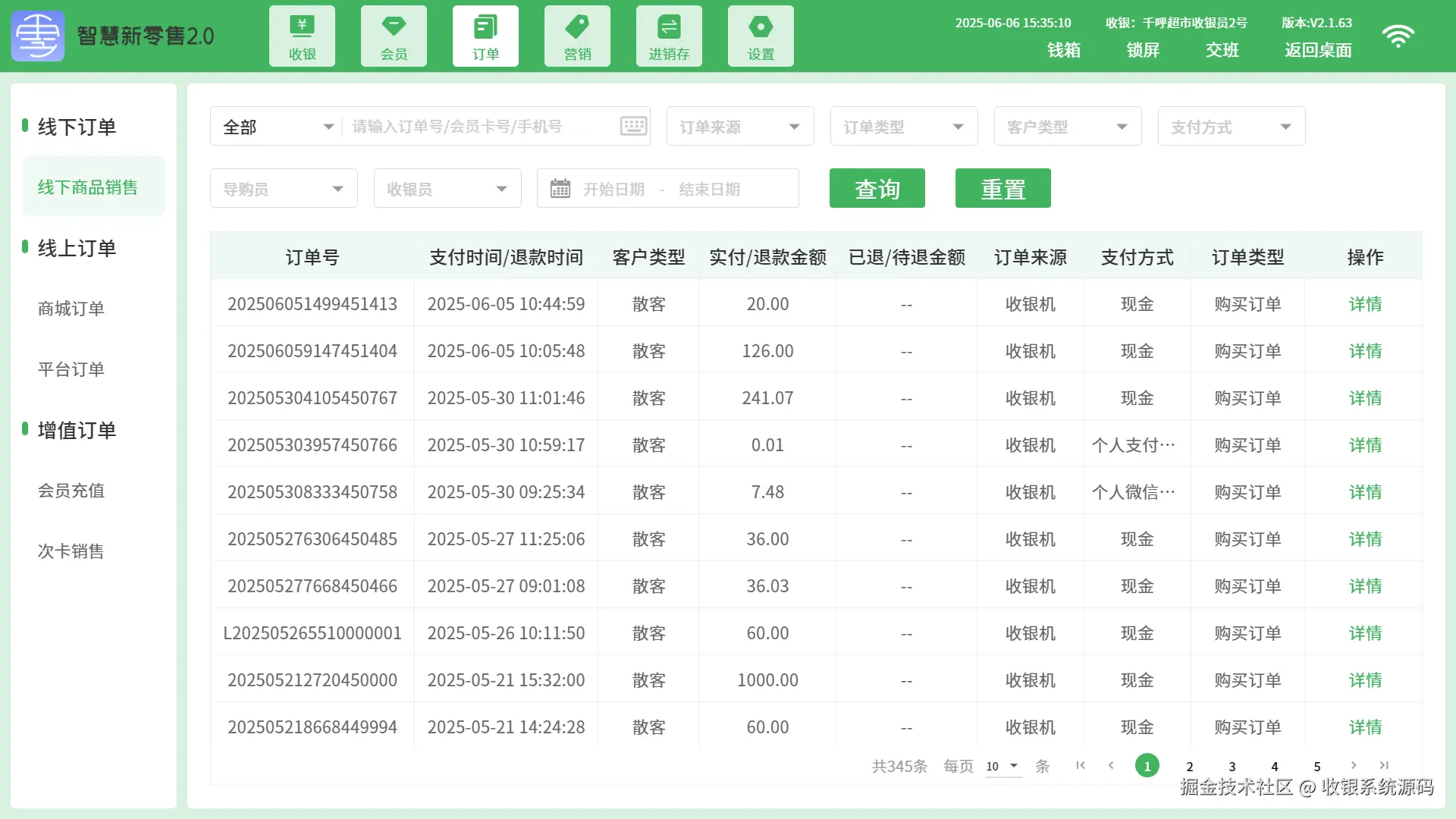This screenshot has height=819, width=1456.
Task: Open the per-page count dropdown showing 10
Action: point(1003,766)
